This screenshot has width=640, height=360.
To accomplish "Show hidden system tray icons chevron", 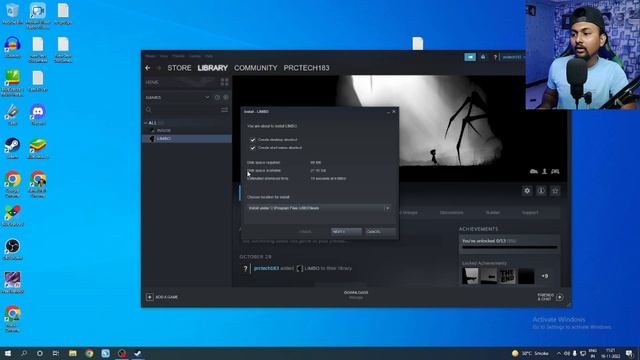I will [558, 353].
